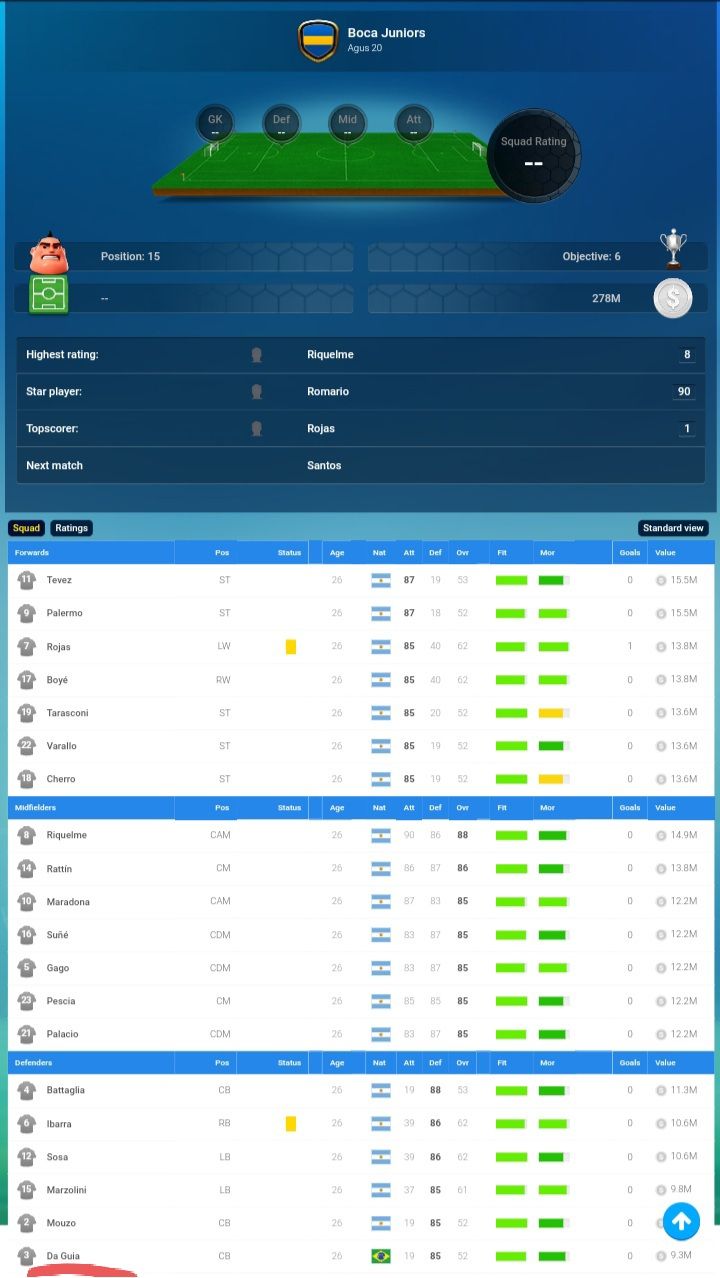Sort Midfielders table by Ovr column
The height and width of the screenshot is (1278, 720).
tap(462, 807)
